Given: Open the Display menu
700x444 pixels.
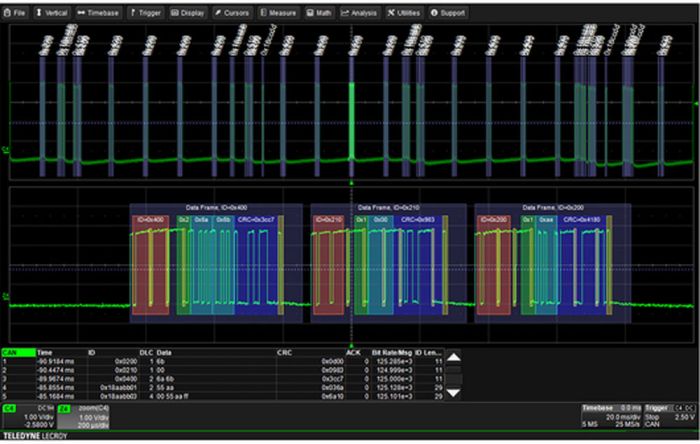Looking at the screenshot, I should click(188, 13).
